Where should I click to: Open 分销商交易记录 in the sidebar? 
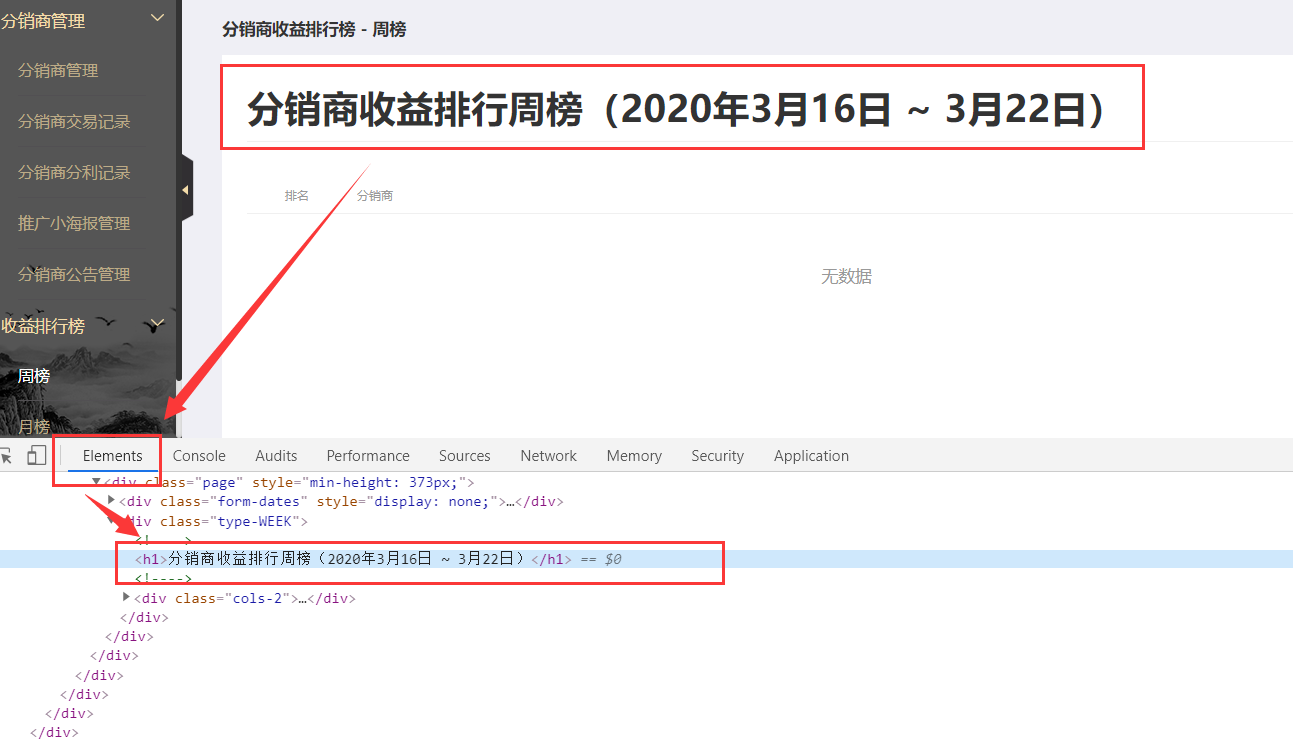point(74,122)
